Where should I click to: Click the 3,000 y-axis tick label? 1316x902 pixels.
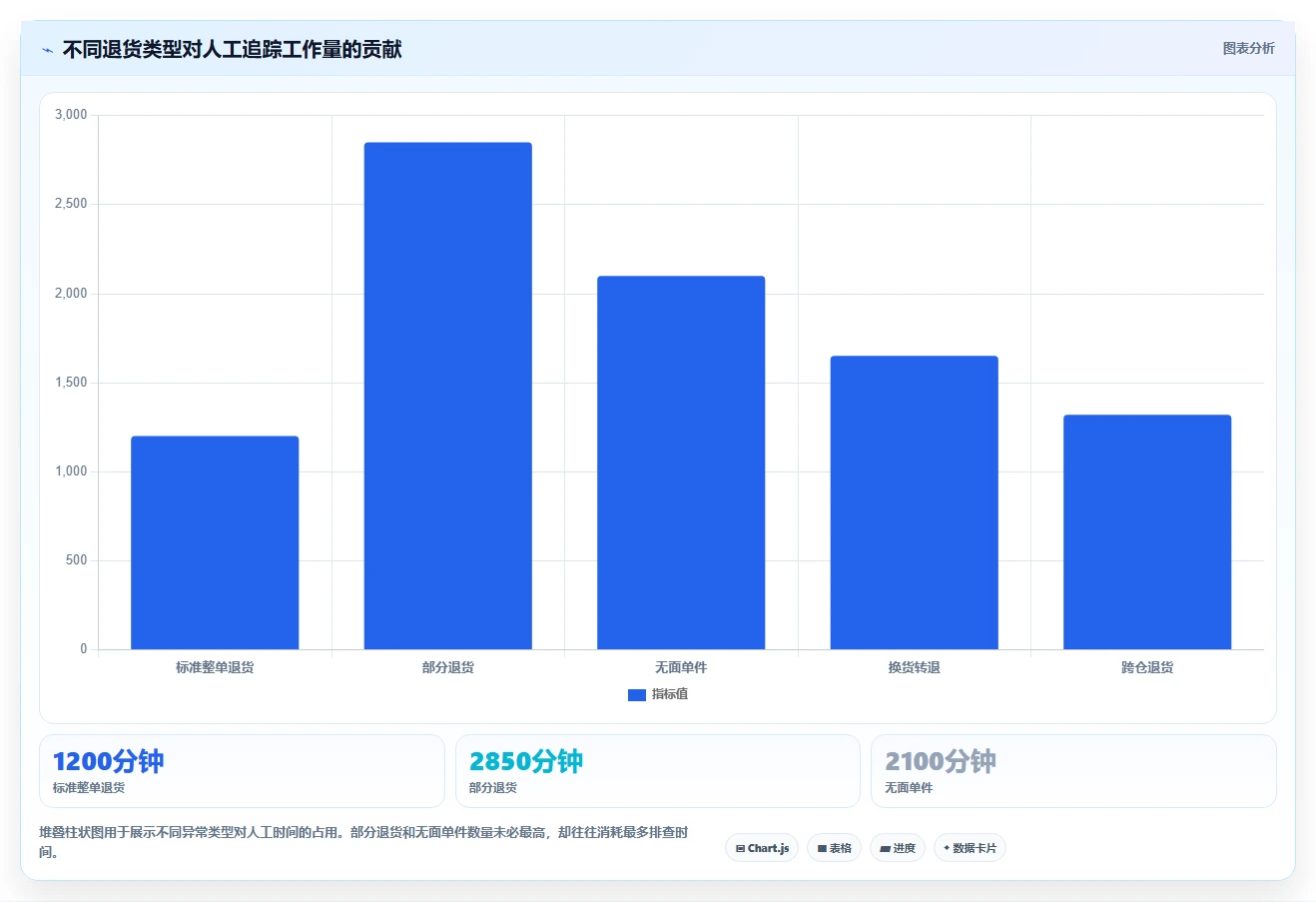[71, 115]
